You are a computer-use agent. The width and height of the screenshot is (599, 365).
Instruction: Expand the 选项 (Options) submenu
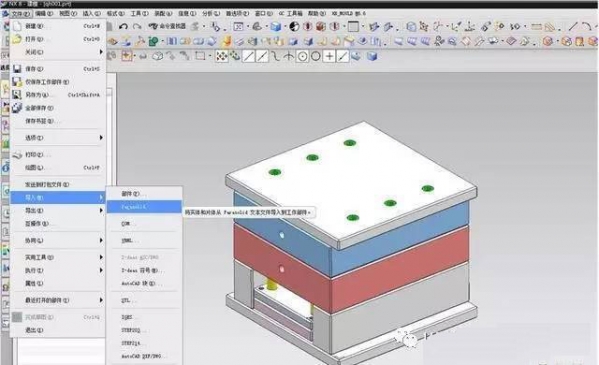pos(58,138)
